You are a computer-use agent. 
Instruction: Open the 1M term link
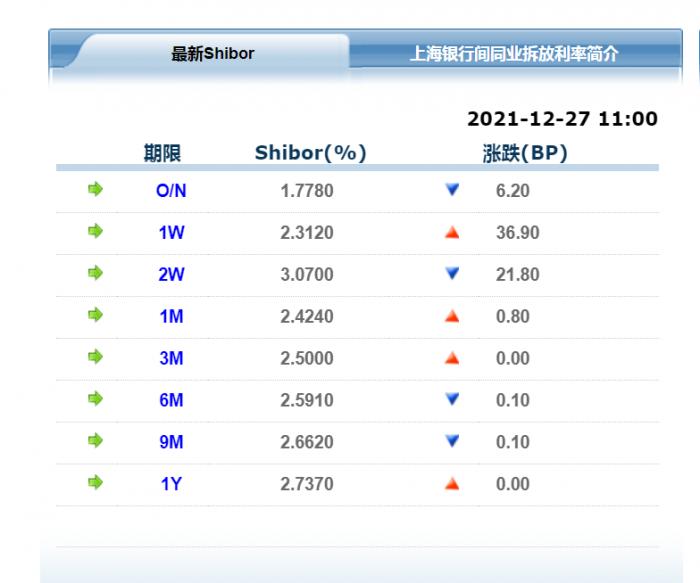click(171, 316)
